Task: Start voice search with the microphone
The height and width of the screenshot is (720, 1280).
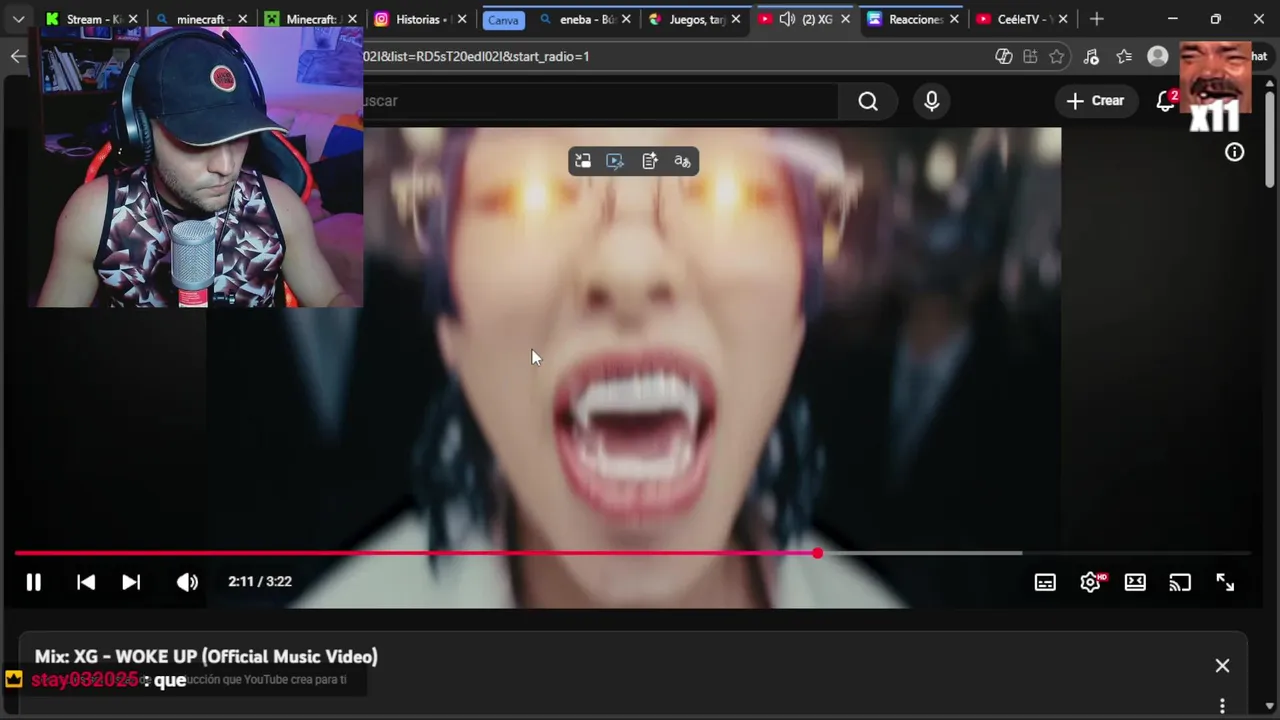Action: (932, 101)
